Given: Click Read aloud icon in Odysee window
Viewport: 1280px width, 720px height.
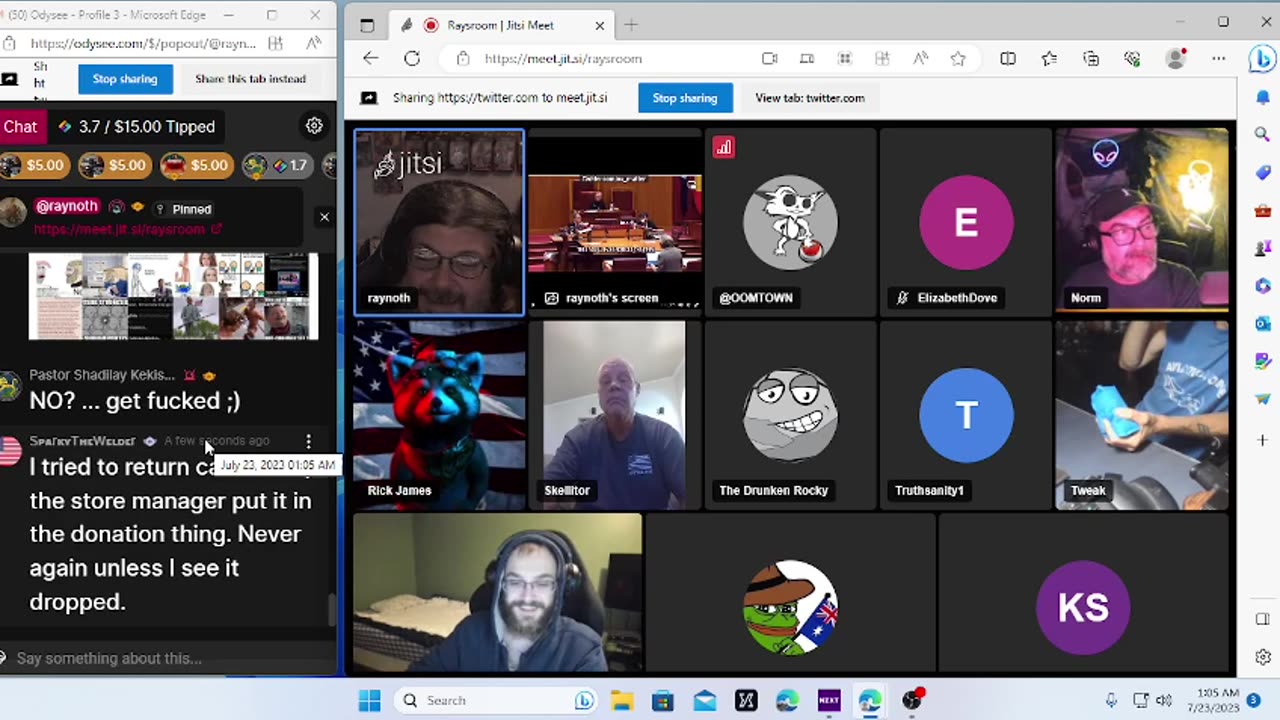Looking at the screenshot, I should 314,43.
